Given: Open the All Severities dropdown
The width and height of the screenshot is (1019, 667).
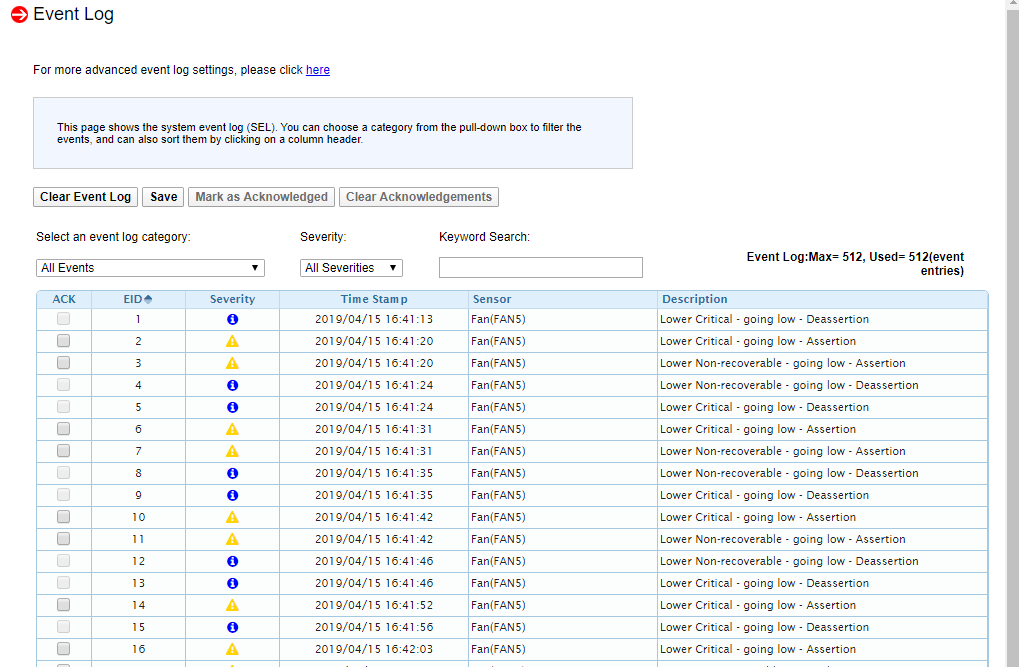Looking at the screenshot, I should [x=351, y=268].
